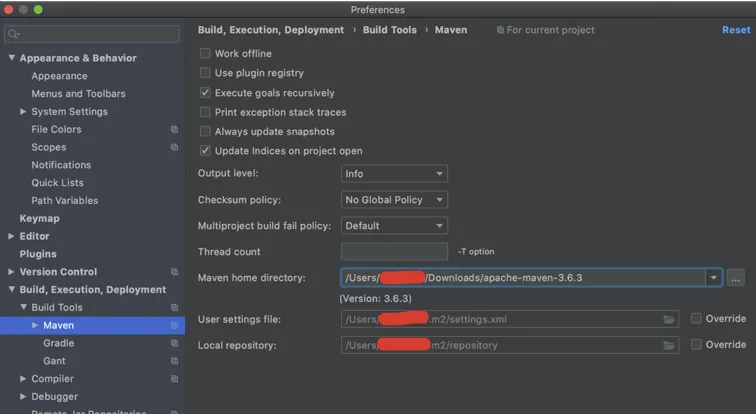
Task: Toggle Override for User settings file
Action: pyautogui.click(x=696, y=319)
